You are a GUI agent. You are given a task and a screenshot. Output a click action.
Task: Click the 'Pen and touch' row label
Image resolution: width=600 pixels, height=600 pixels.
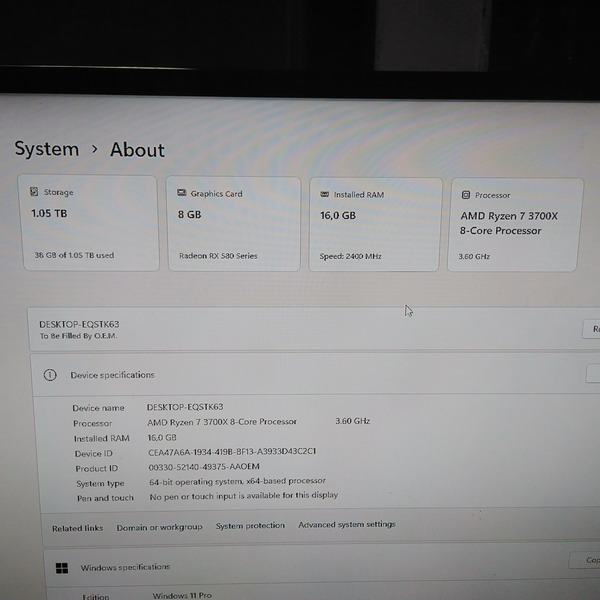pos(105,498)
